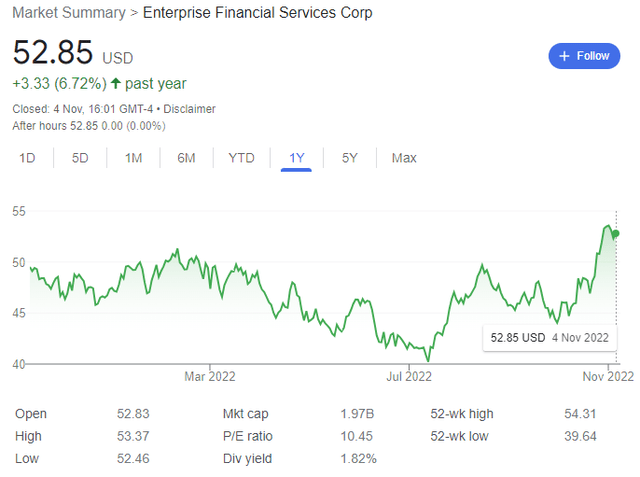This screenshot has height=477, width=640.
Task: Select the 1Y time range tab
Action: [297, 158]
